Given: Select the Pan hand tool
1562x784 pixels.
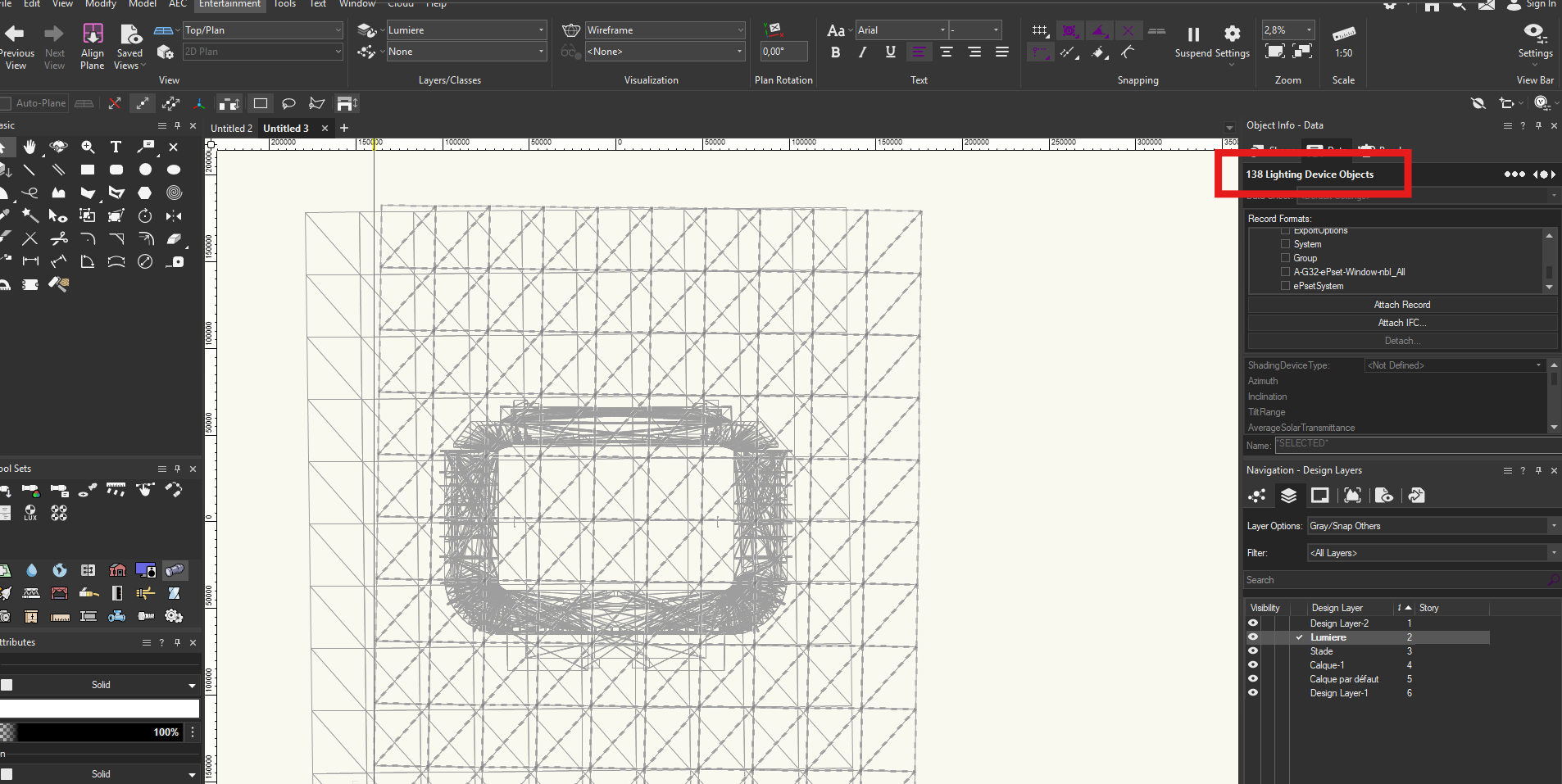Looking at the screenshot, I should pos(30,147).
